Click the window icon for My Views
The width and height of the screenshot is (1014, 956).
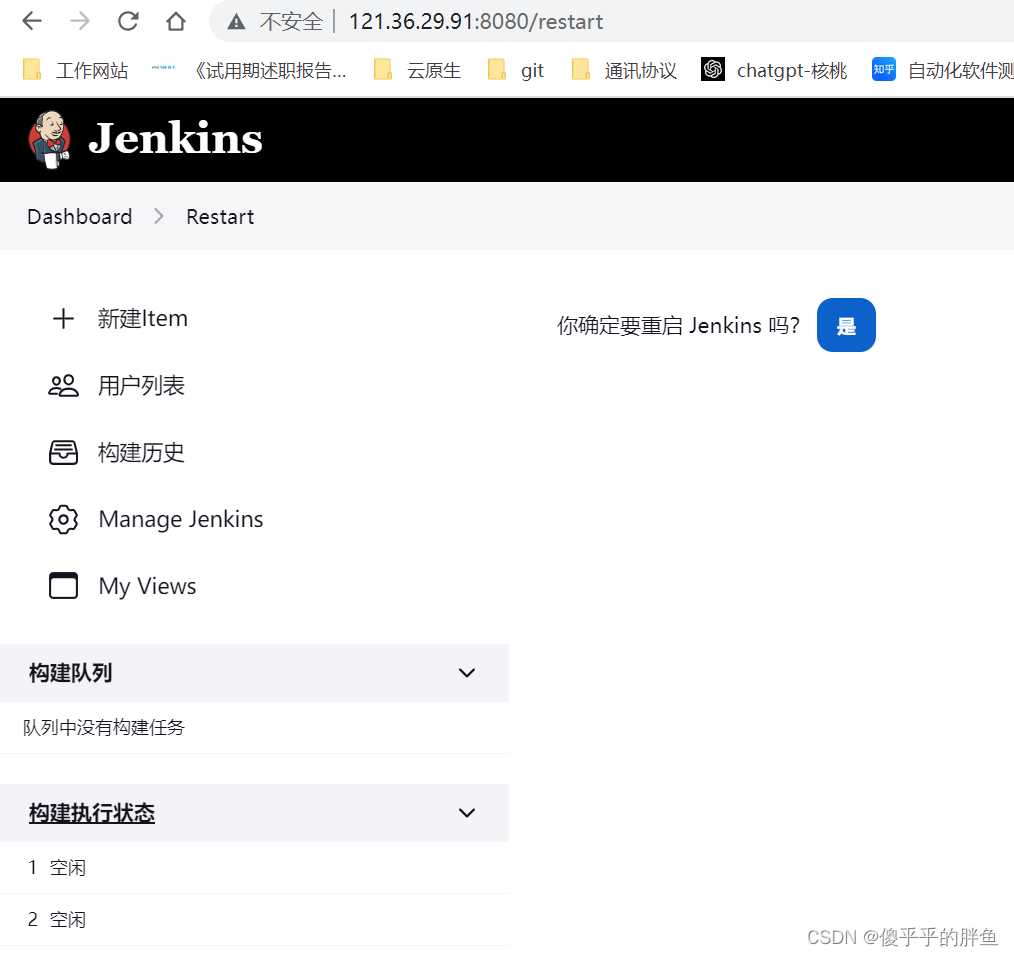click(x=63, y=586)
